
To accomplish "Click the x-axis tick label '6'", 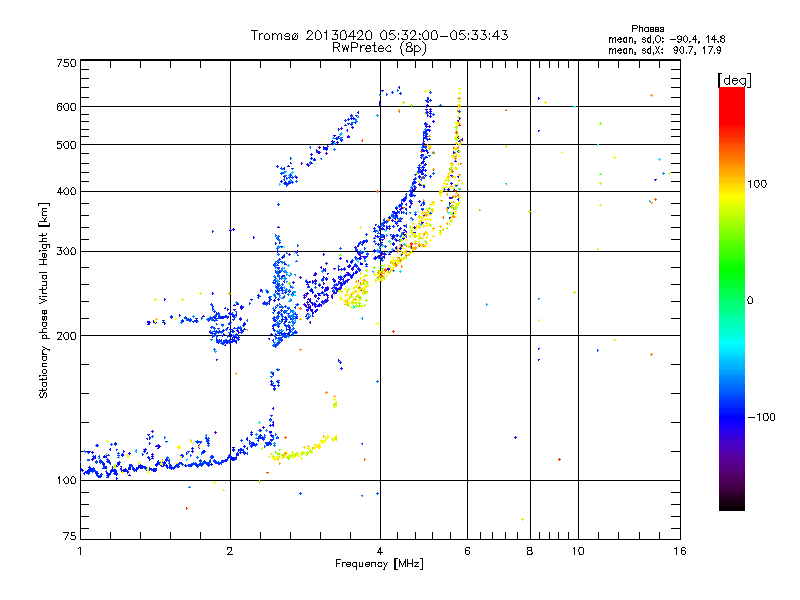I will tap(467, 551).
